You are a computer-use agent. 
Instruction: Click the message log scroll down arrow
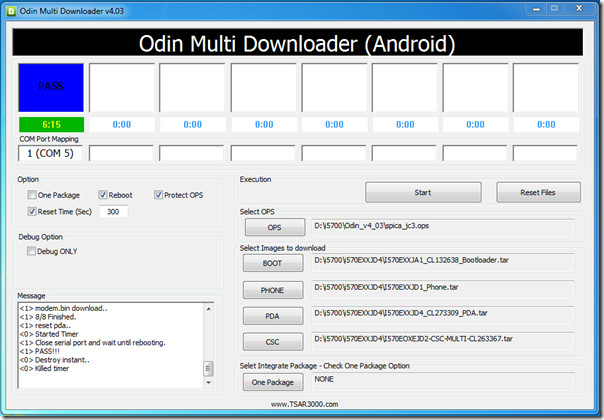[x=208, y=382]
